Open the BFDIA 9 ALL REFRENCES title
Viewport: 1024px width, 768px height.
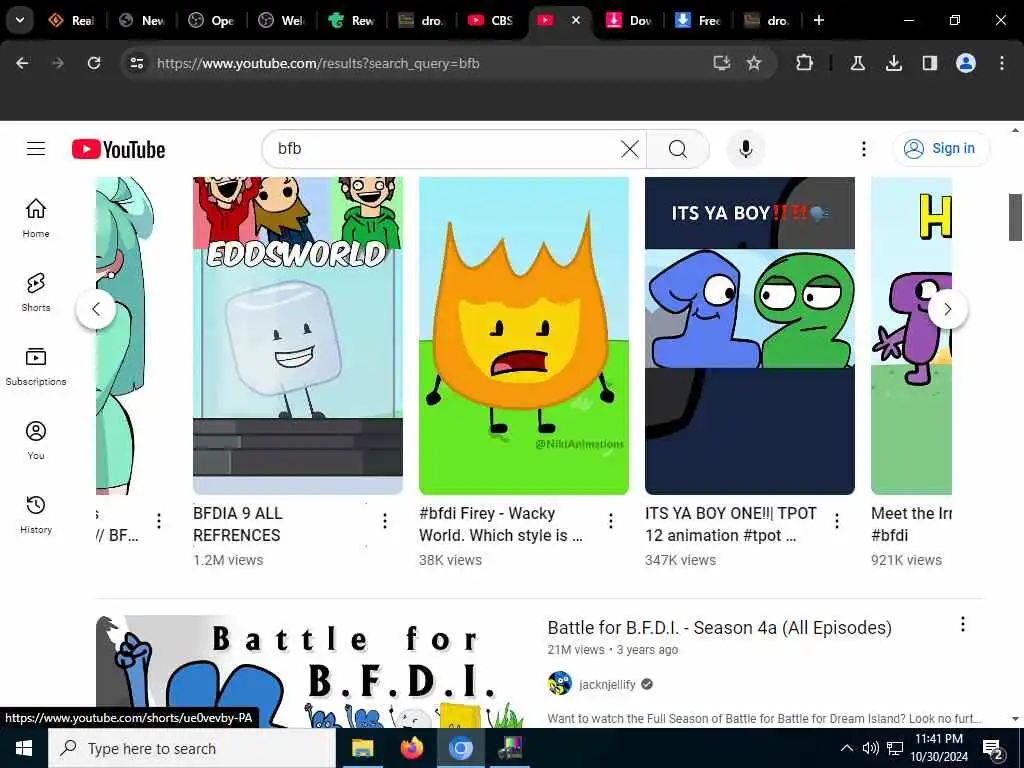coord(238,524)
